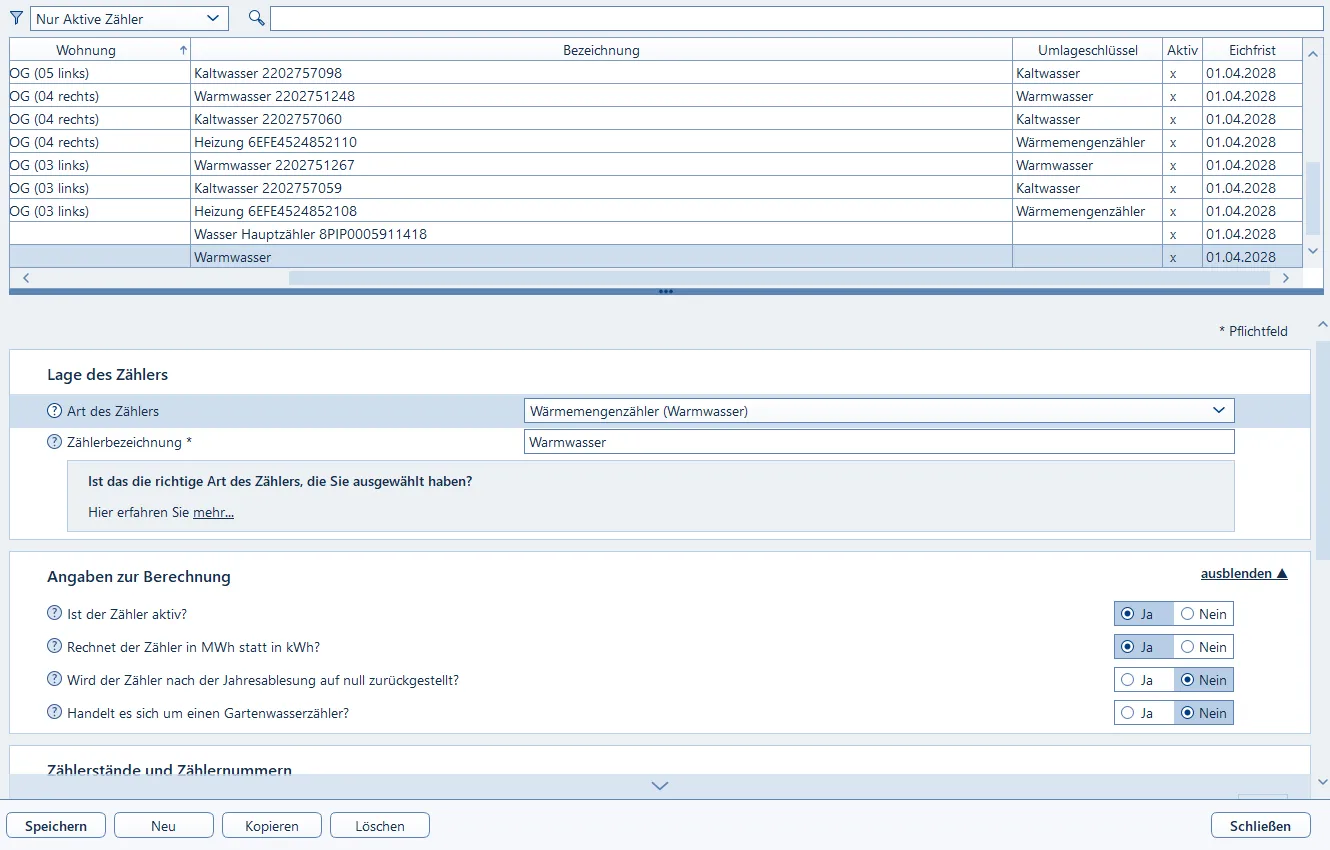Click the Eichfrist column header

point(1252,50)
